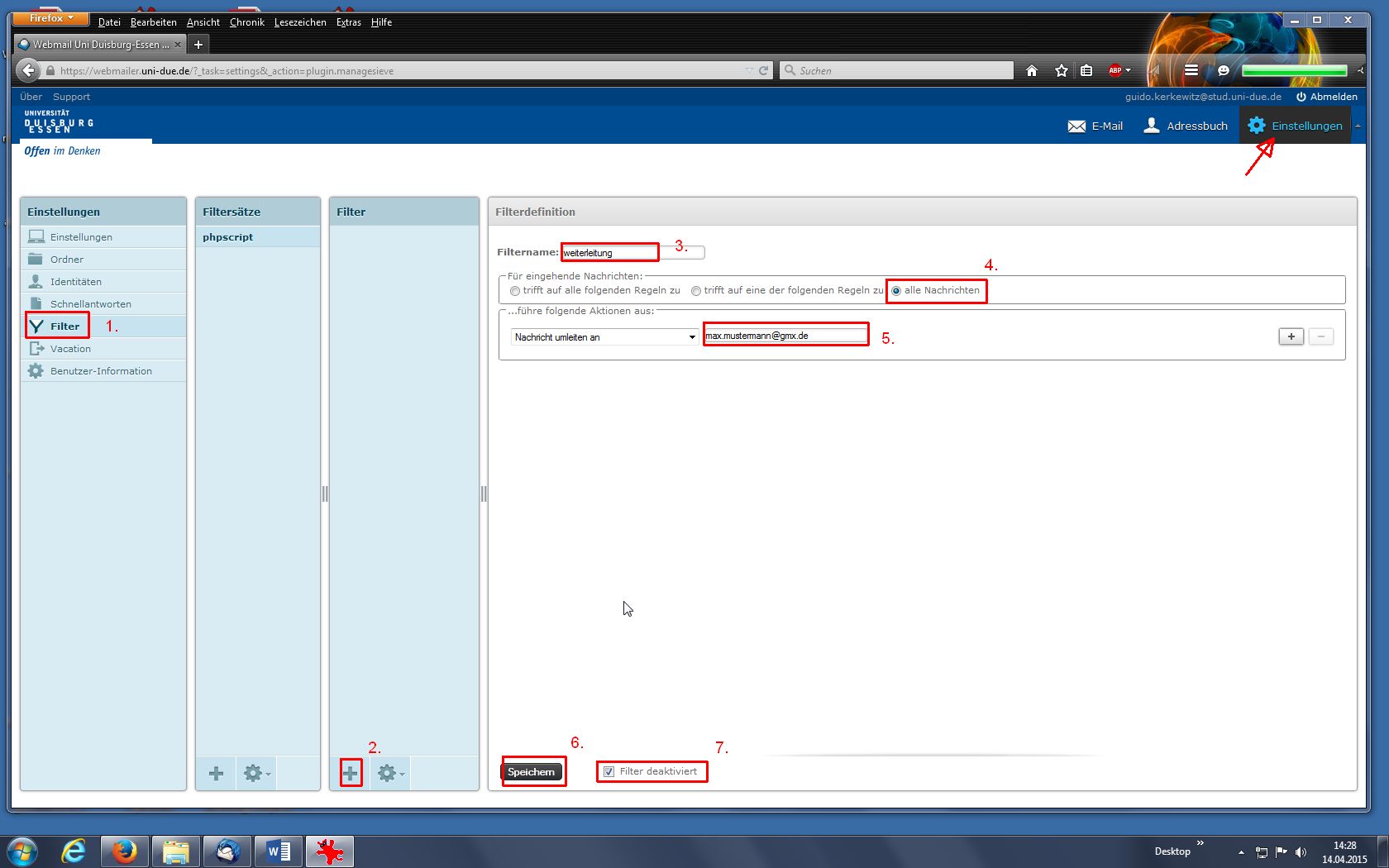Click the add filter set plus icon

tap(216, 774)
